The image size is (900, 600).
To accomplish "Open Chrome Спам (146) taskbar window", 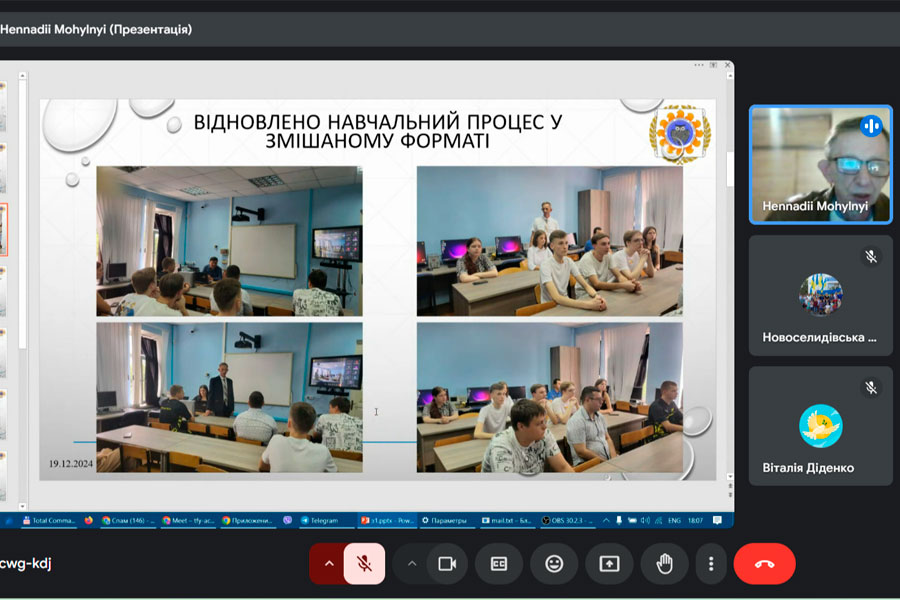I will [128, 520].
